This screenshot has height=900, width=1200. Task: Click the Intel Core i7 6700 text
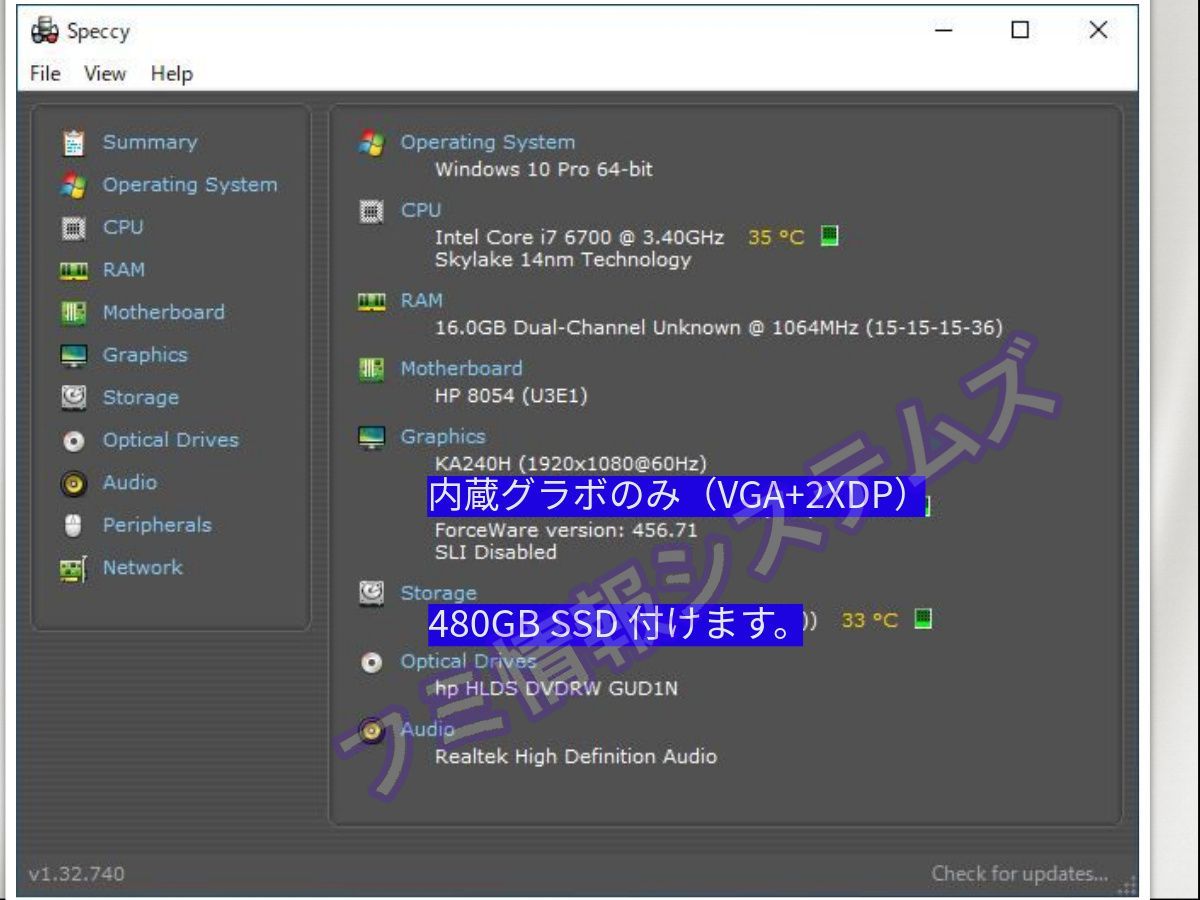point(579,237)
